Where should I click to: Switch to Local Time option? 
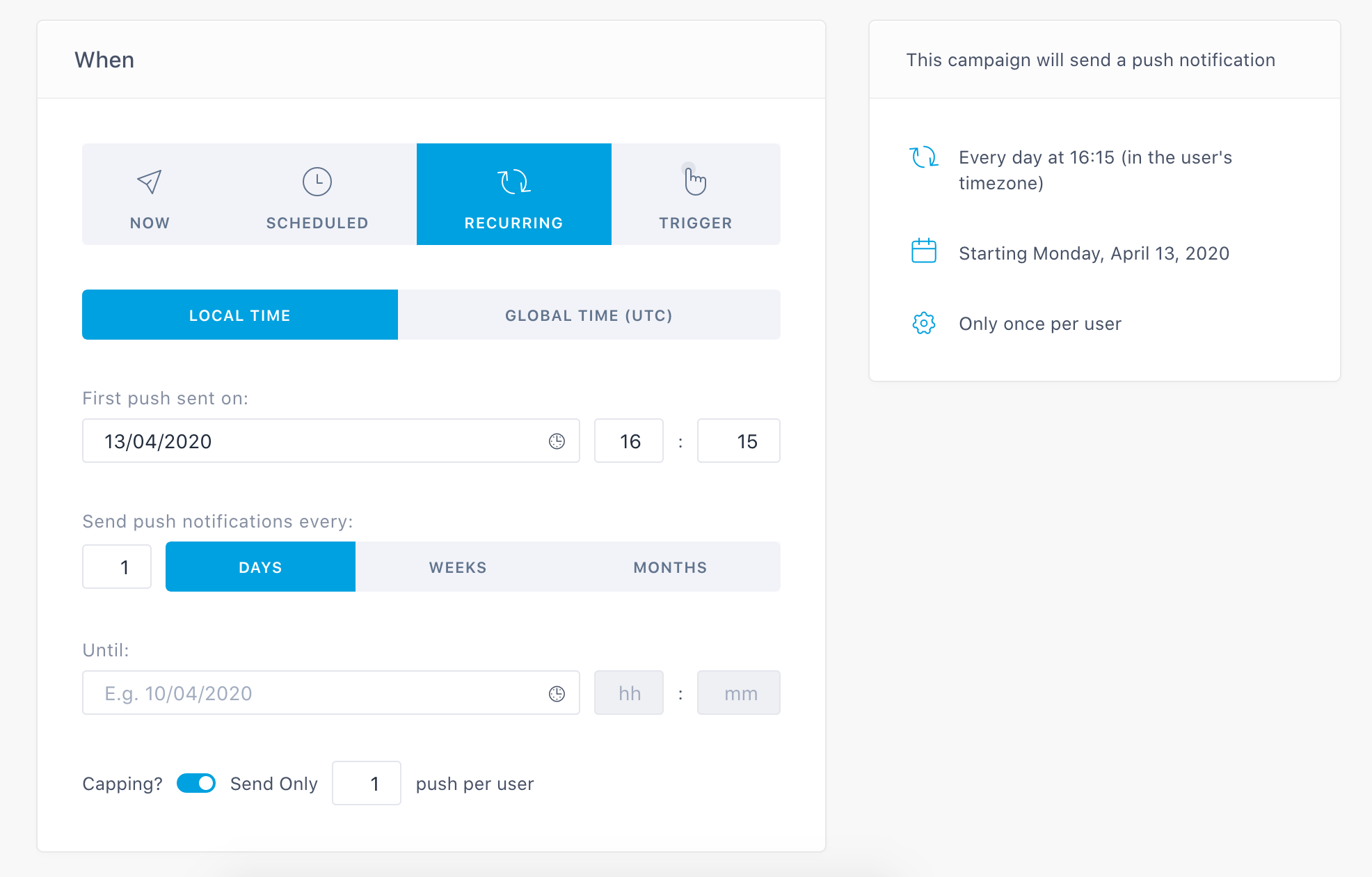click(x=240, y=315)
